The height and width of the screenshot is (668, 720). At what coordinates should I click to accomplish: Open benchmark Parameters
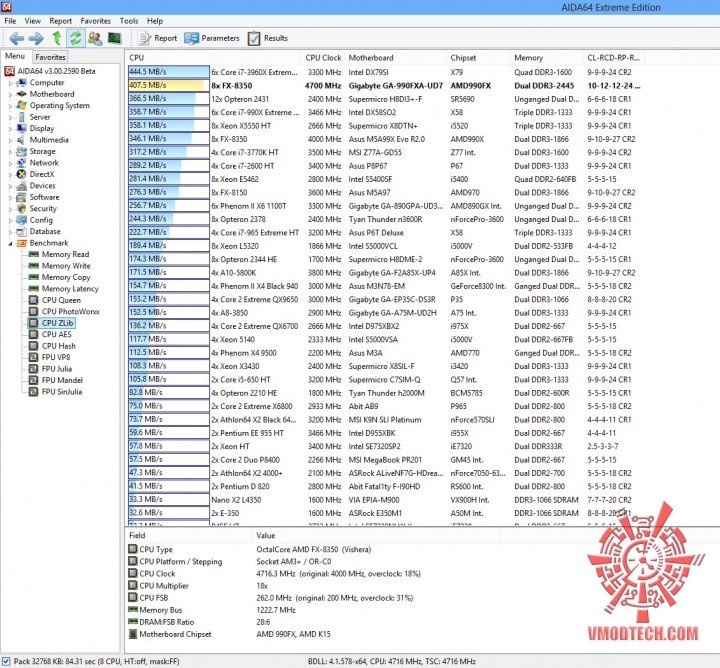[x=212, y=38]
